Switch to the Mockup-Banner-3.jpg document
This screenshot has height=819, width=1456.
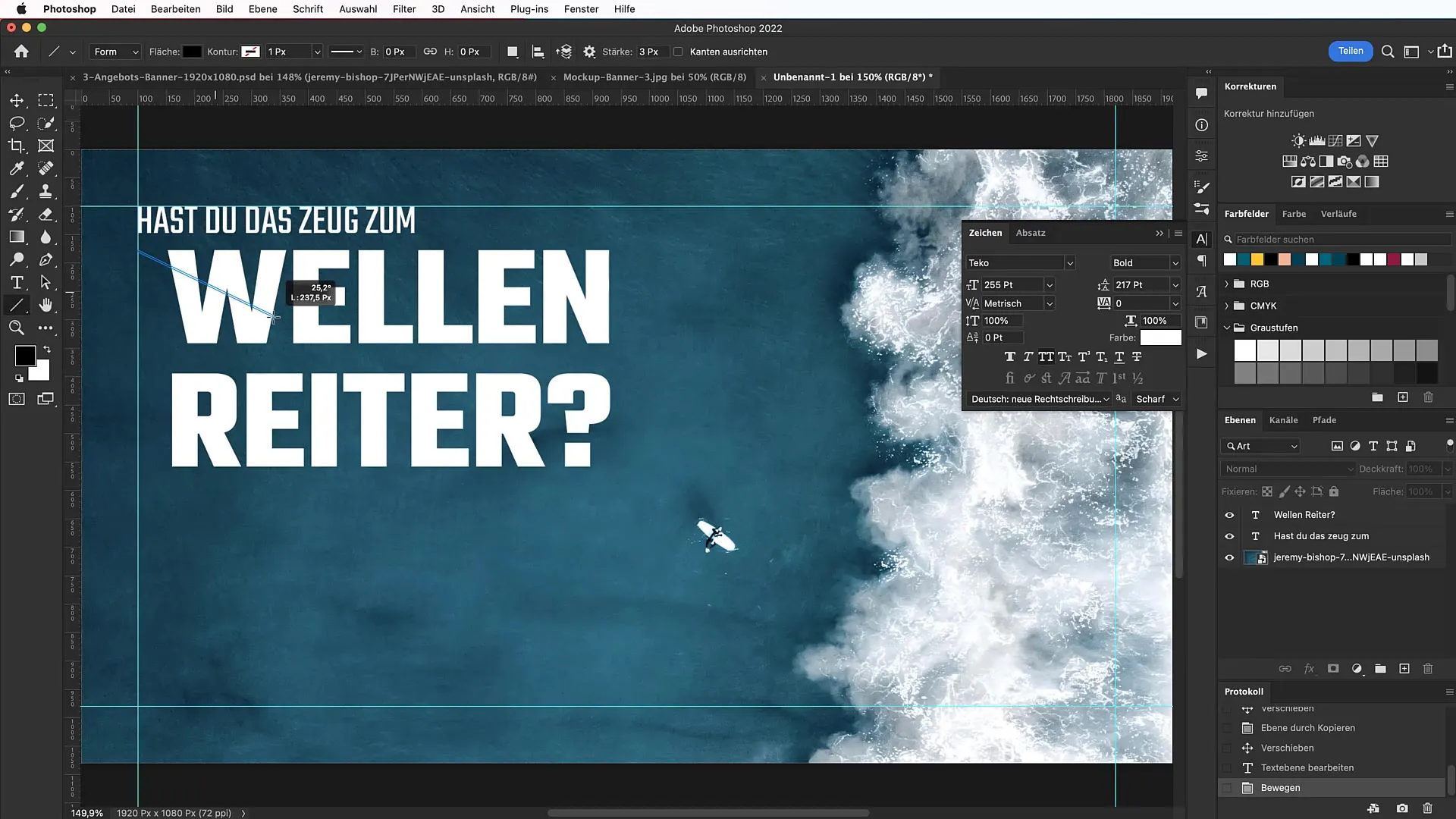click(x=654, y=77)
